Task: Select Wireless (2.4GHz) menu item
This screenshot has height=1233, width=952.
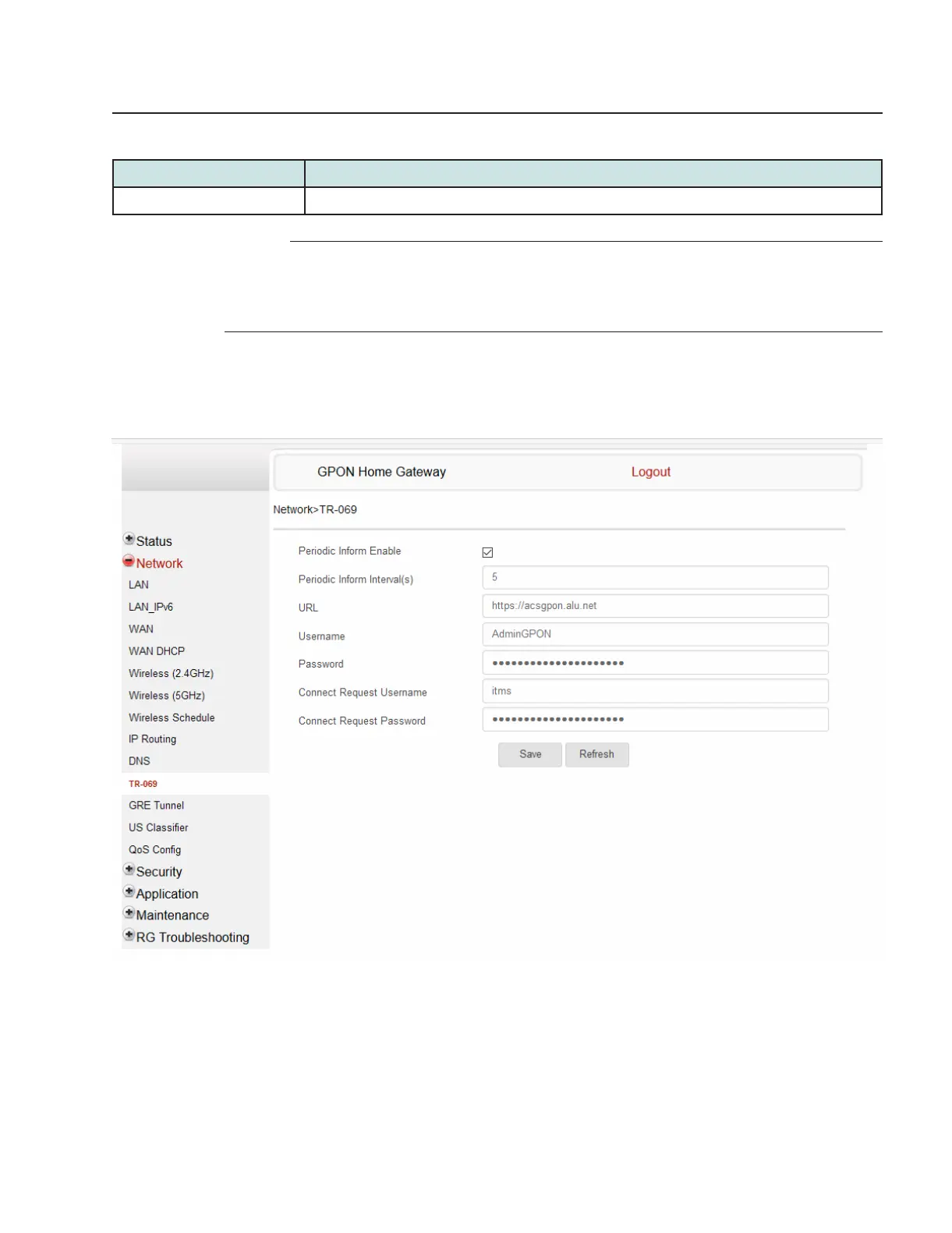Action: pos(172,673)
